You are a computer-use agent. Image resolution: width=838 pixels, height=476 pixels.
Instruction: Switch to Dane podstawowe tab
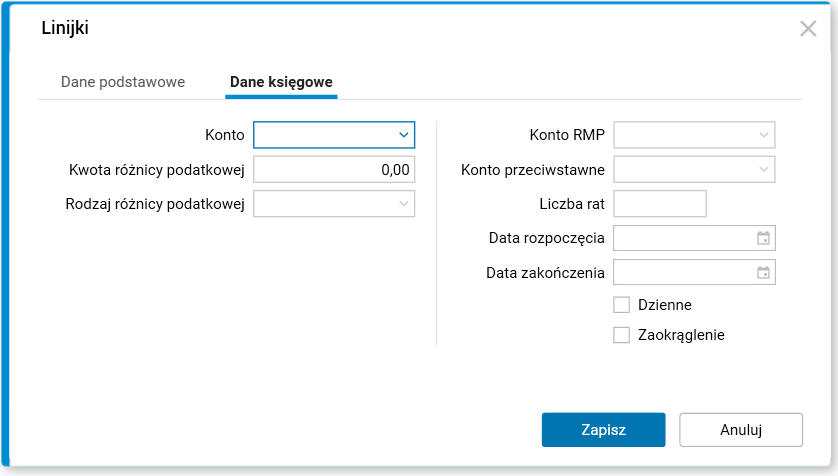[x=123, y=82]
